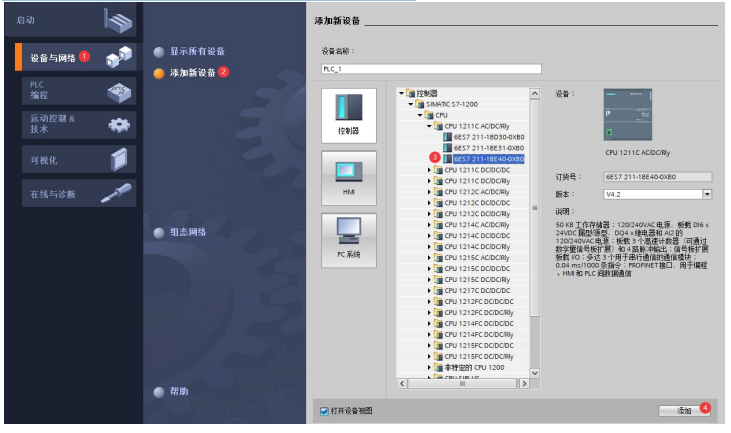Open the 设备与网络 portal section

(x=76, y=57)
